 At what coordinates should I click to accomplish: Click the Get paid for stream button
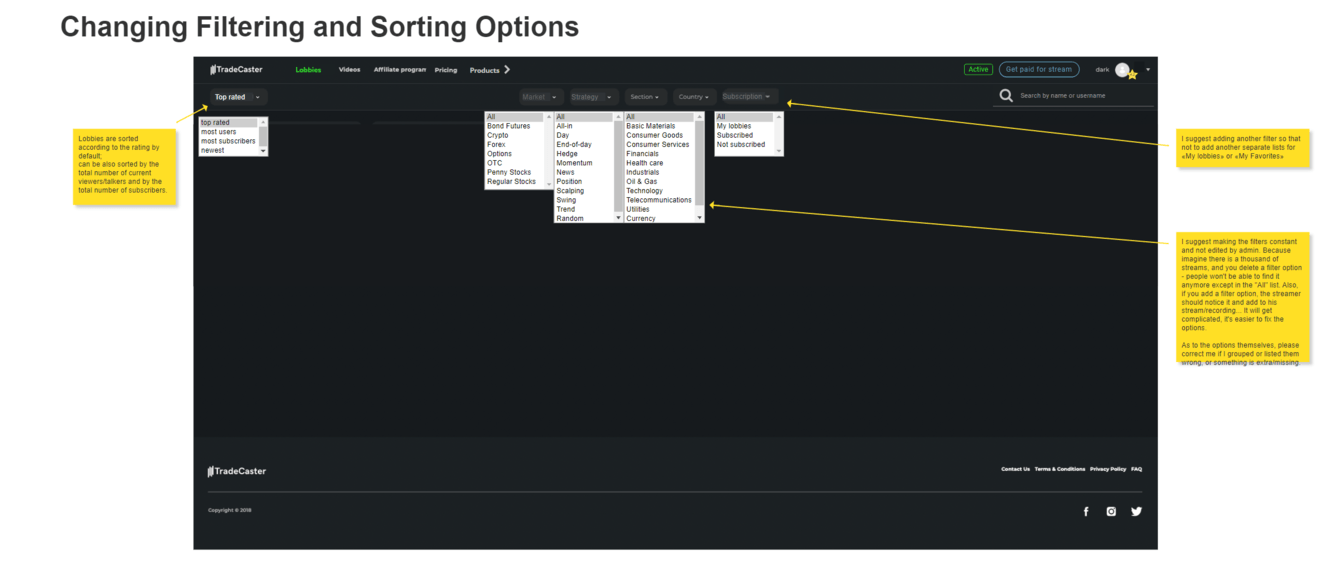(1039, 70)
